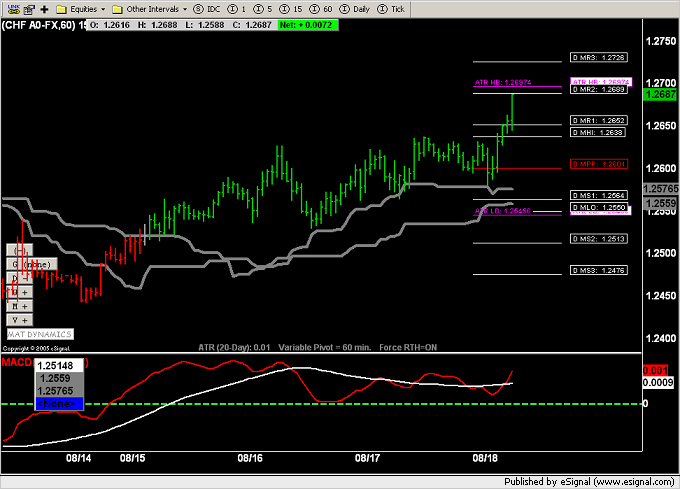
Task: Click the D MHI: 1.2638 pivot label
Action: tap(598, 132)
